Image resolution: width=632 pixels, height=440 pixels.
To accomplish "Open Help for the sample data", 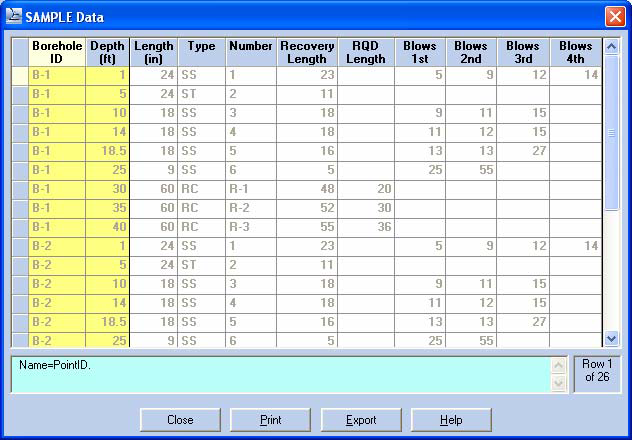I will tap(451, 420).
